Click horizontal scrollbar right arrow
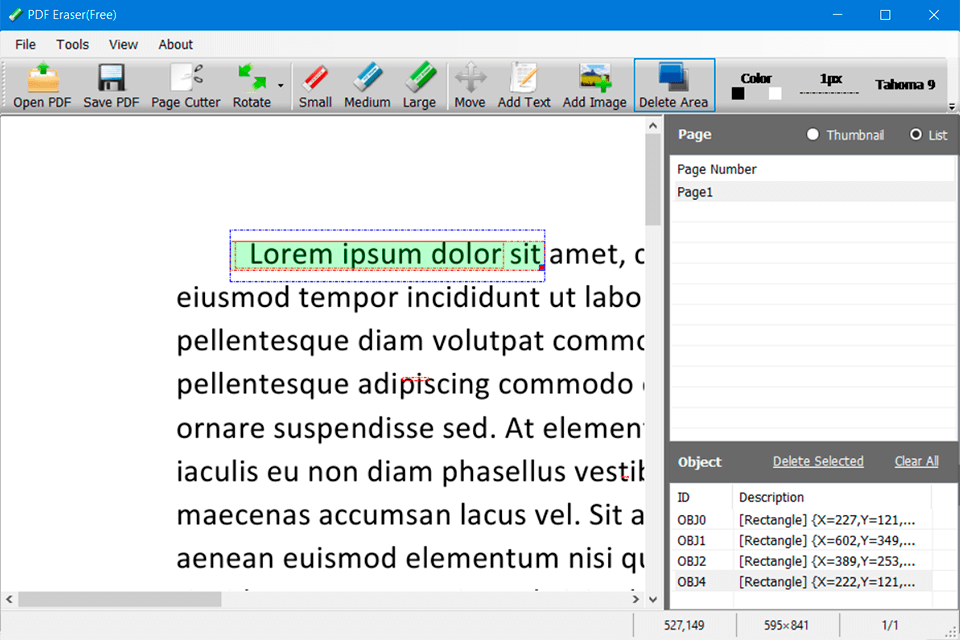The image size is (960, 640). pyautogui.click(x=636, y=599)
